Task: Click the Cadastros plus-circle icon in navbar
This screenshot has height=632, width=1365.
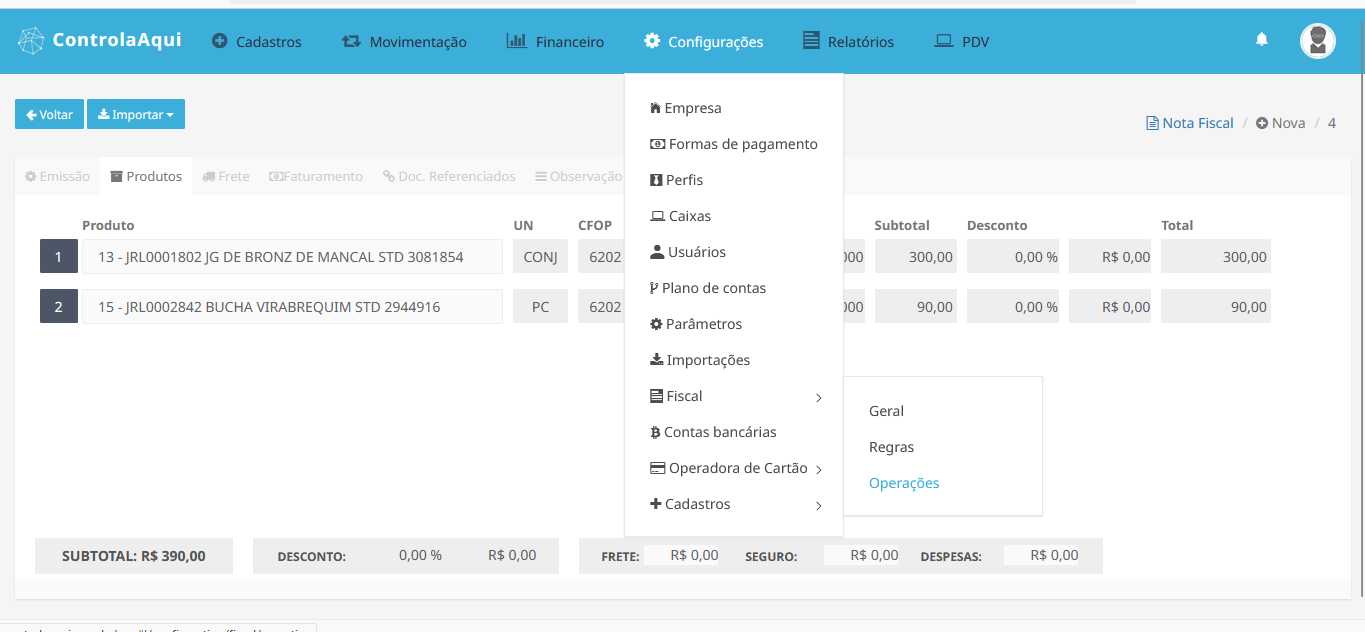Action: click(x=220, y=42)
